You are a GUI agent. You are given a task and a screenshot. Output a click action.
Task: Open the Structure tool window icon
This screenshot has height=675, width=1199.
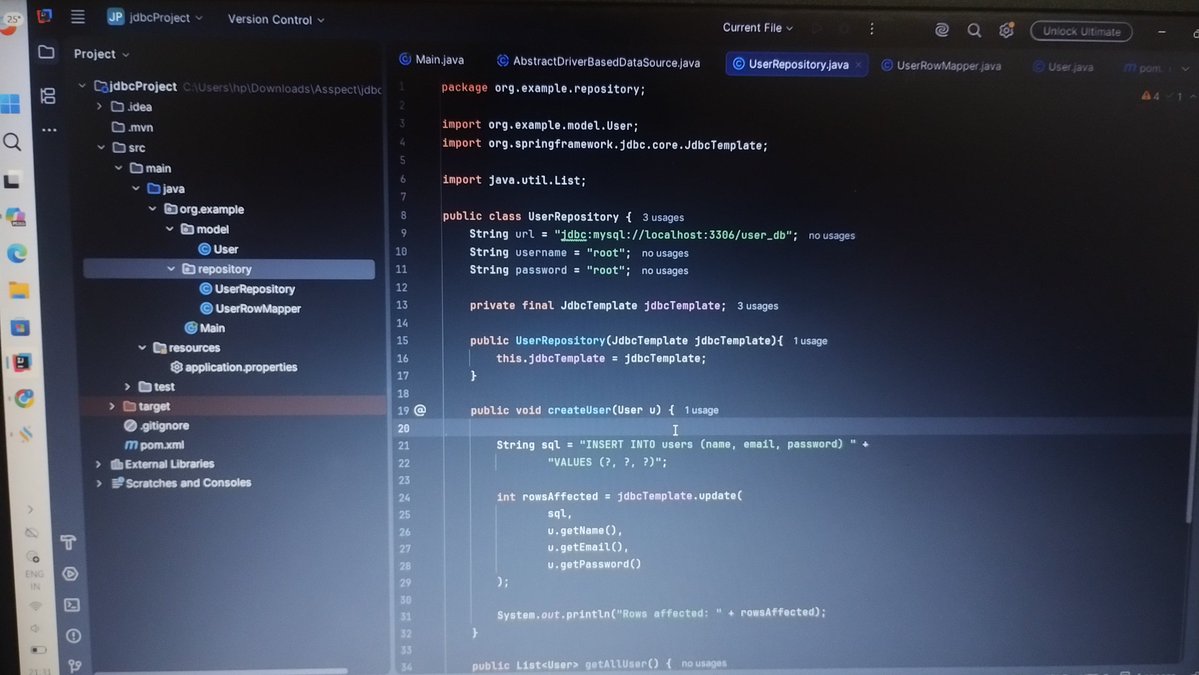tap(48, 96)
